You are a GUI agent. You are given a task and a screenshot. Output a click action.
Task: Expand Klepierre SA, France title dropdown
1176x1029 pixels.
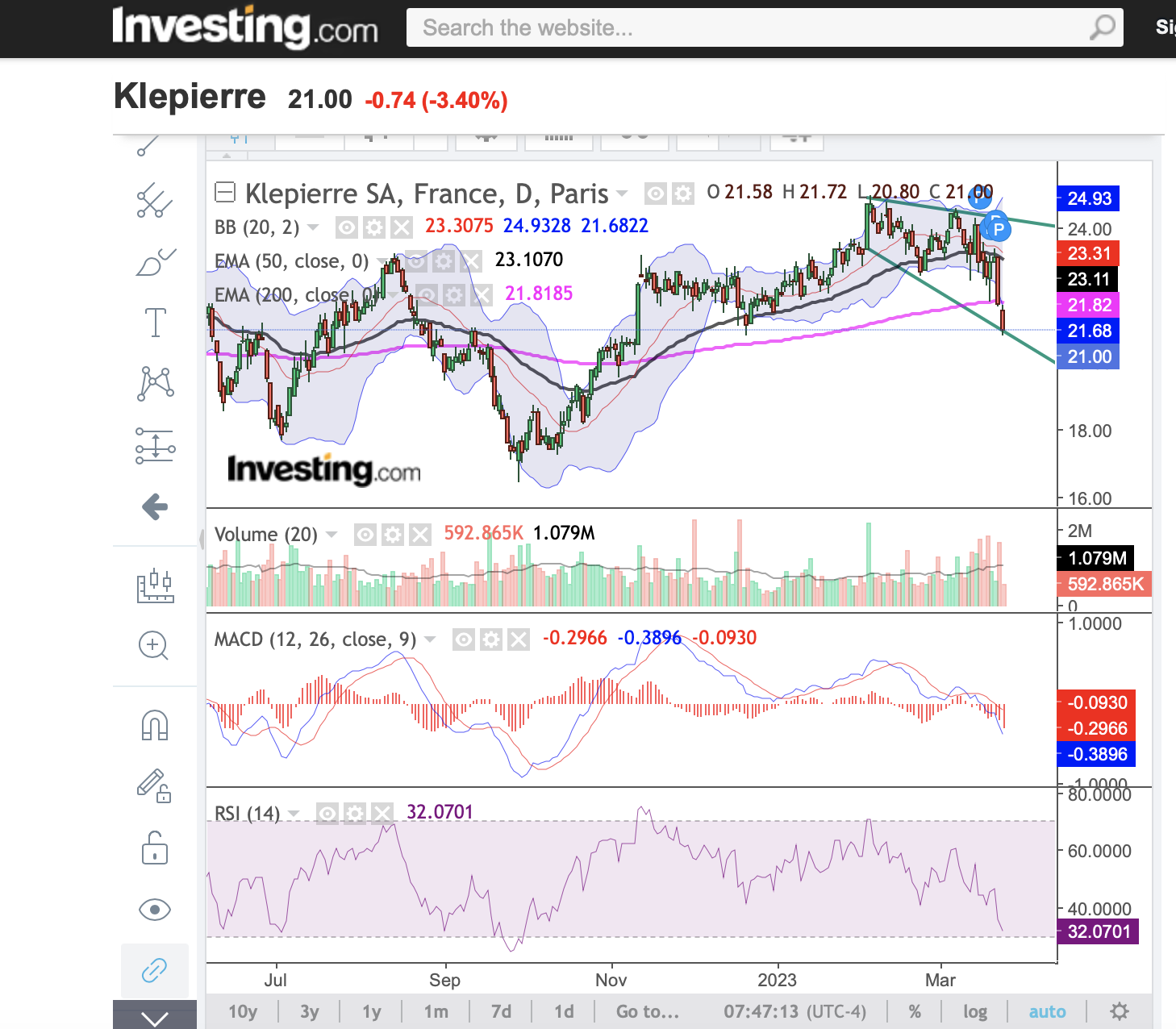(622, 194)
